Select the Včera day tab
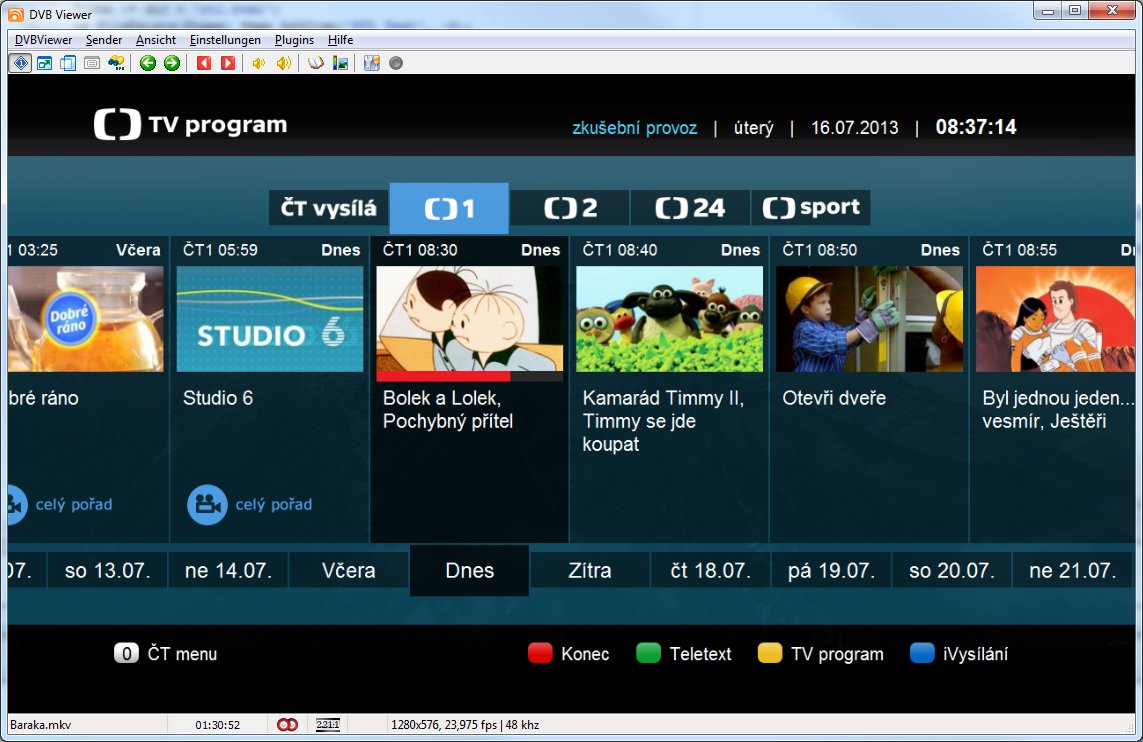Viewport: 1143px width, 742px height. click(348, 570)
